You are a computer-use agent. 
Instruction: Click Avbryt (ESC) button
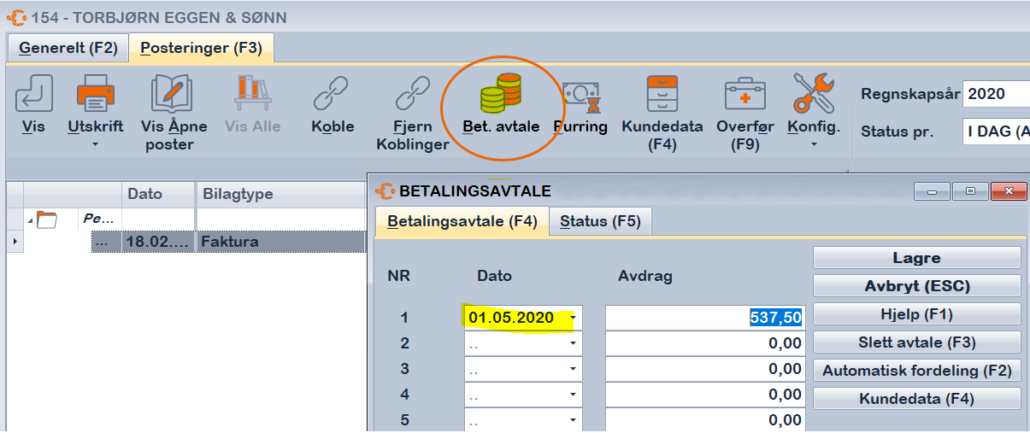coord(917,286)
